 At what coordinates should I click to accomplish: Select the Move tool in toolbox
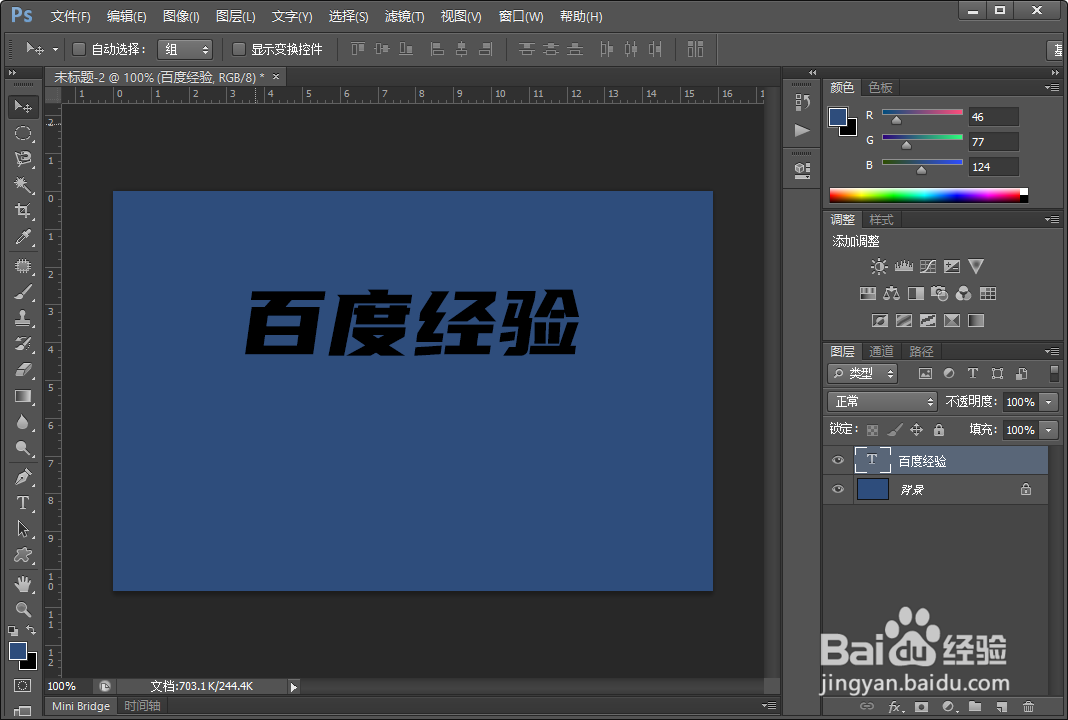23,106
